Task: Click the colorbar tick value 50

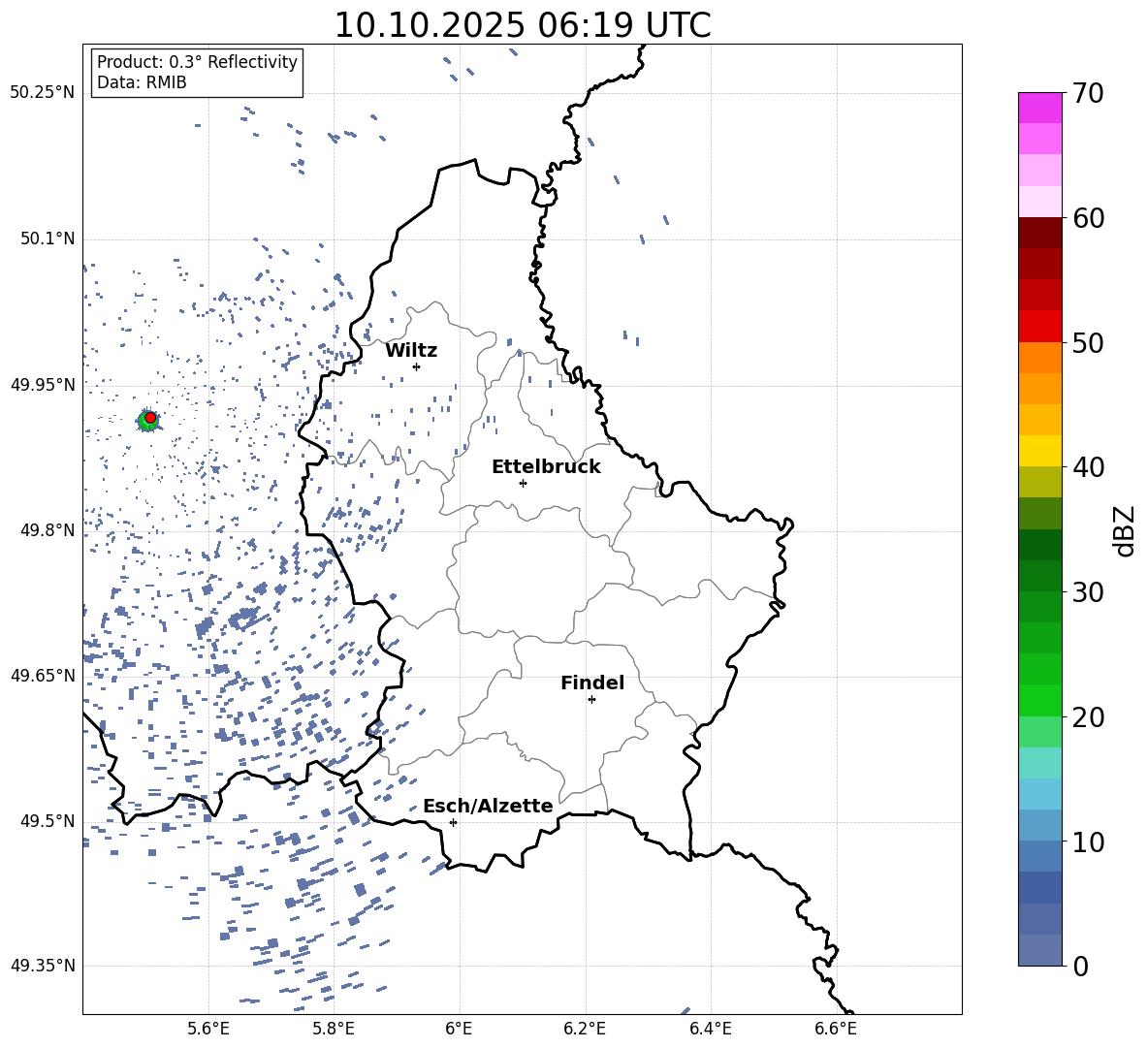Action: click(x=1088, y=342)
